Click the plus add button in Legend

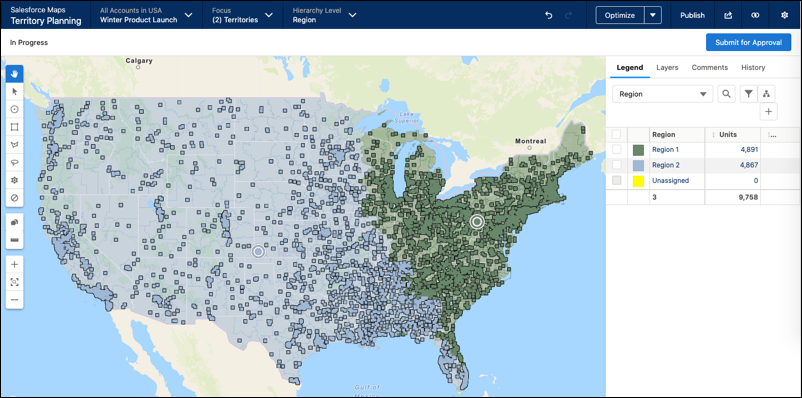[768, 111]
